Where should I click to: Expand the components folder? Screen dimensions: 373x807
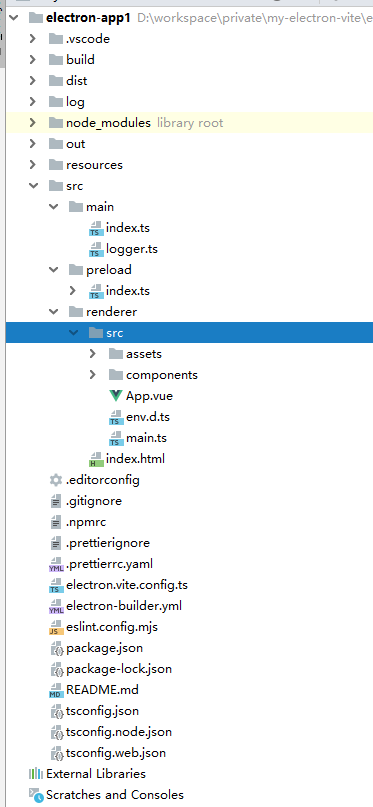pyautogui.click(x=93, y=375)
